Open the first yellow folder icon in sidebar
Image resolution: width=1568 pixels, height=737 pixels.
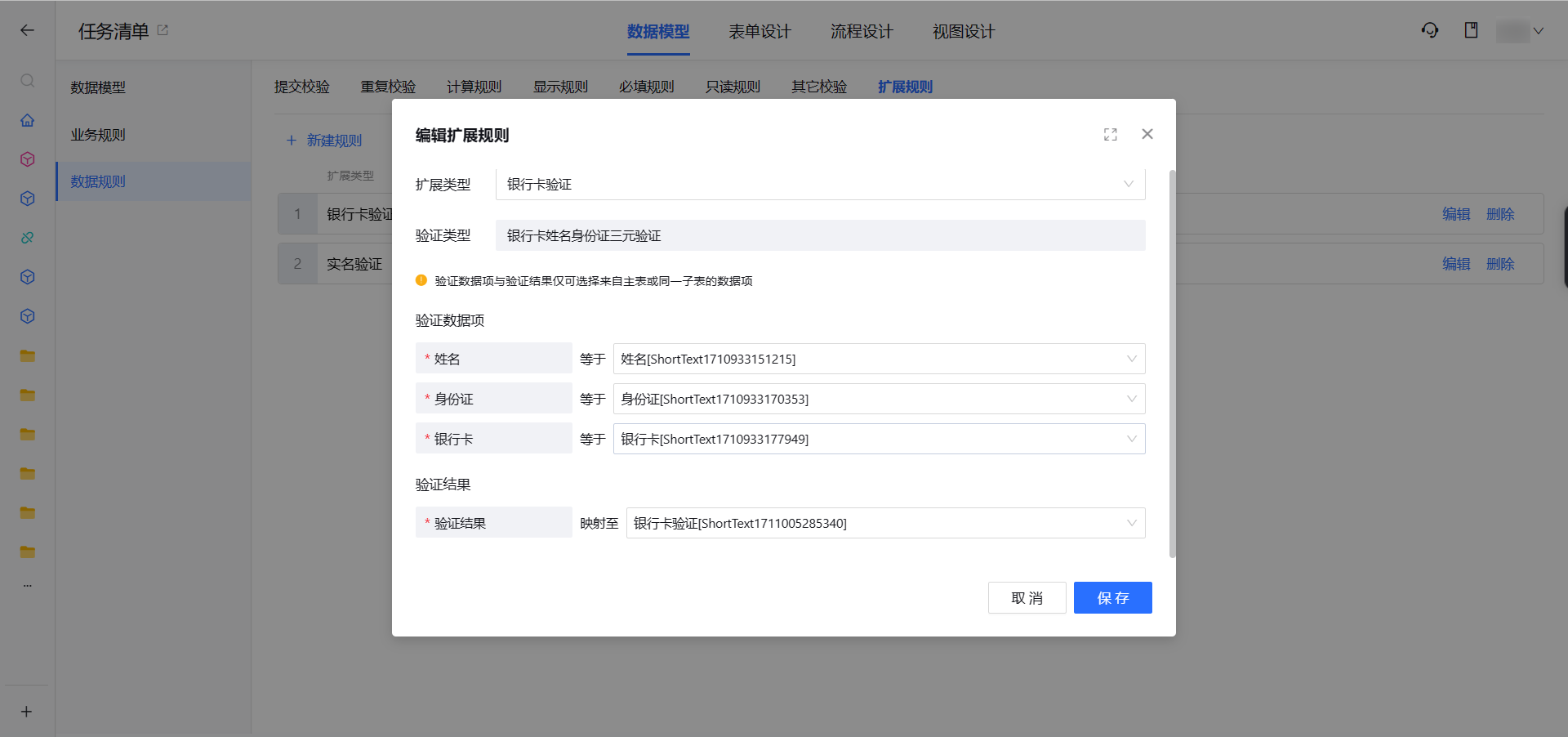click(27, 355)
